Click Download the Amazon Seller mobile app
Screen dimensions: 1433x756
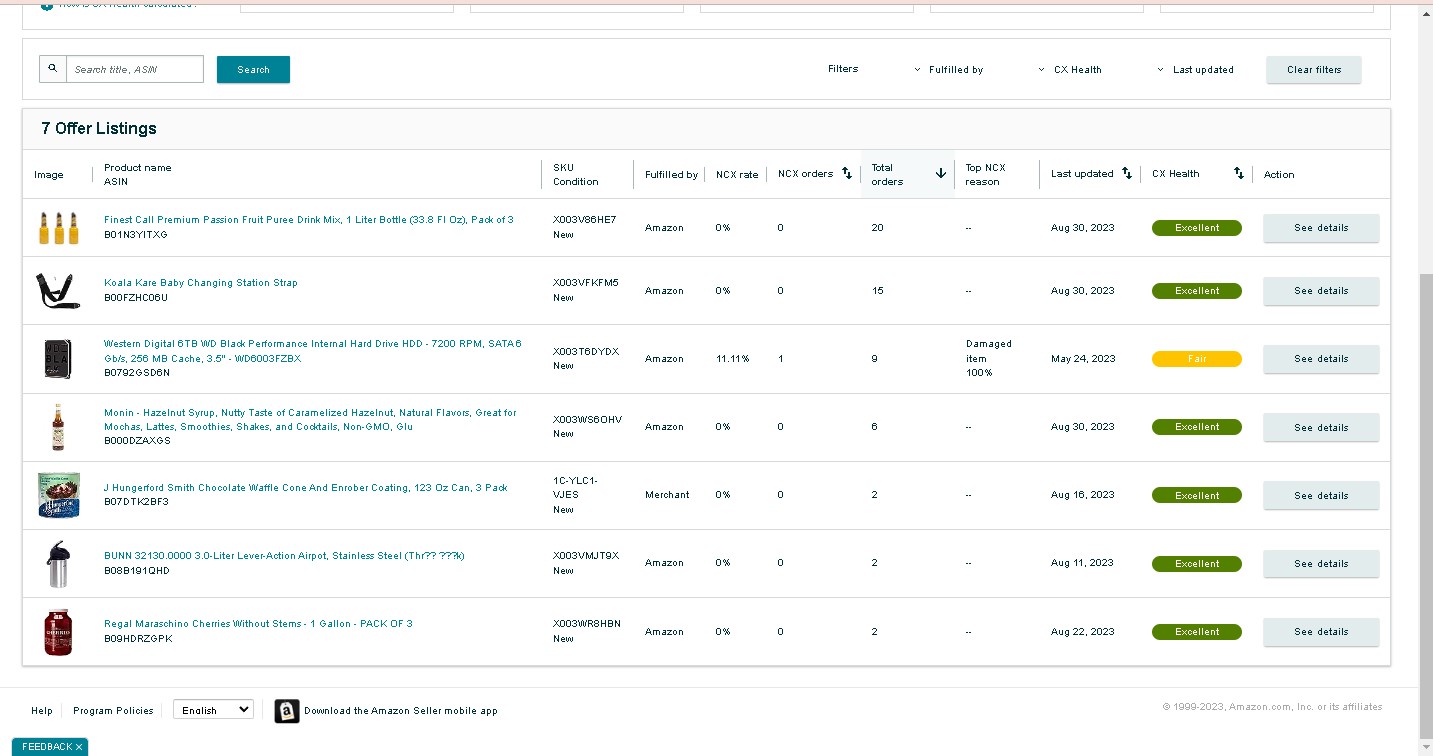pos(401,711)
